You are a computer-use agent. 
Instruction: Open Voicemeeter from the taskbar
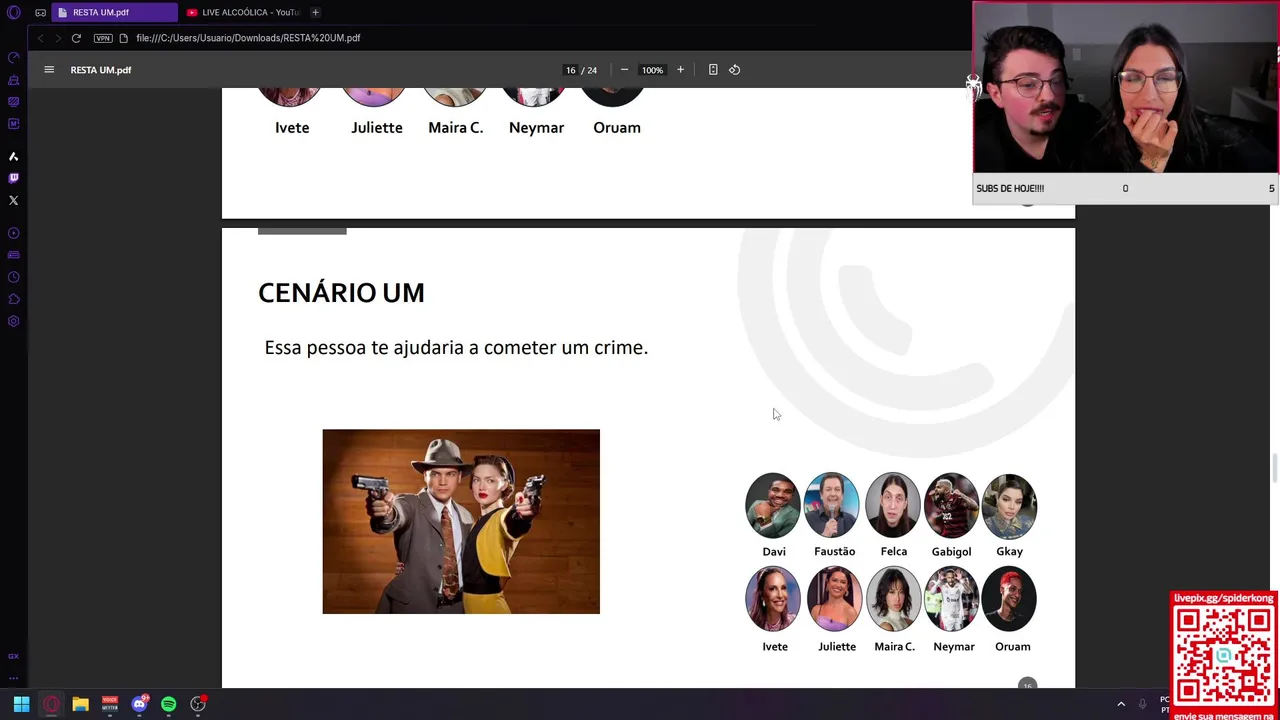coord(110,704)
